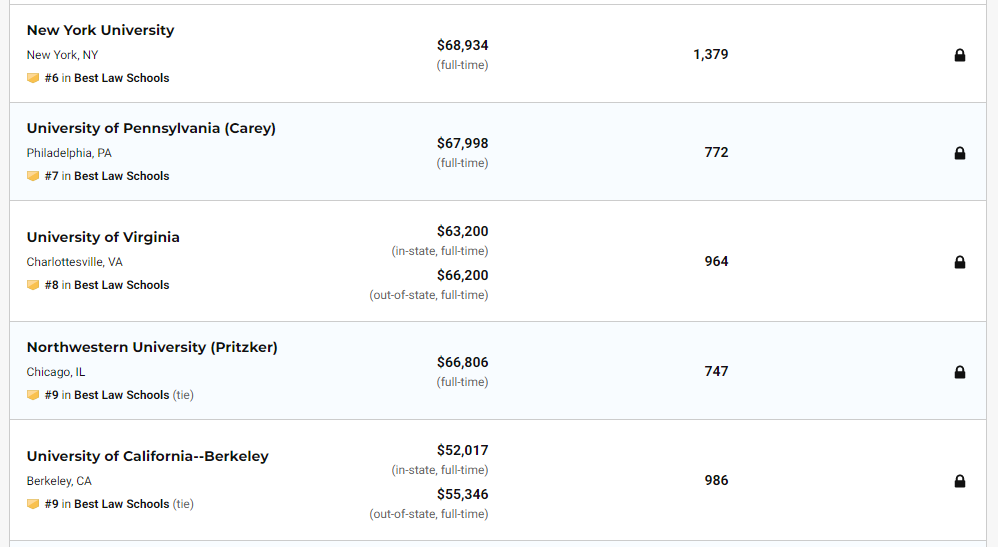Click the ranking badge icon under UC Berkeley
The width and height of the screenshot is (998, 547).
[x=33, y=504]
